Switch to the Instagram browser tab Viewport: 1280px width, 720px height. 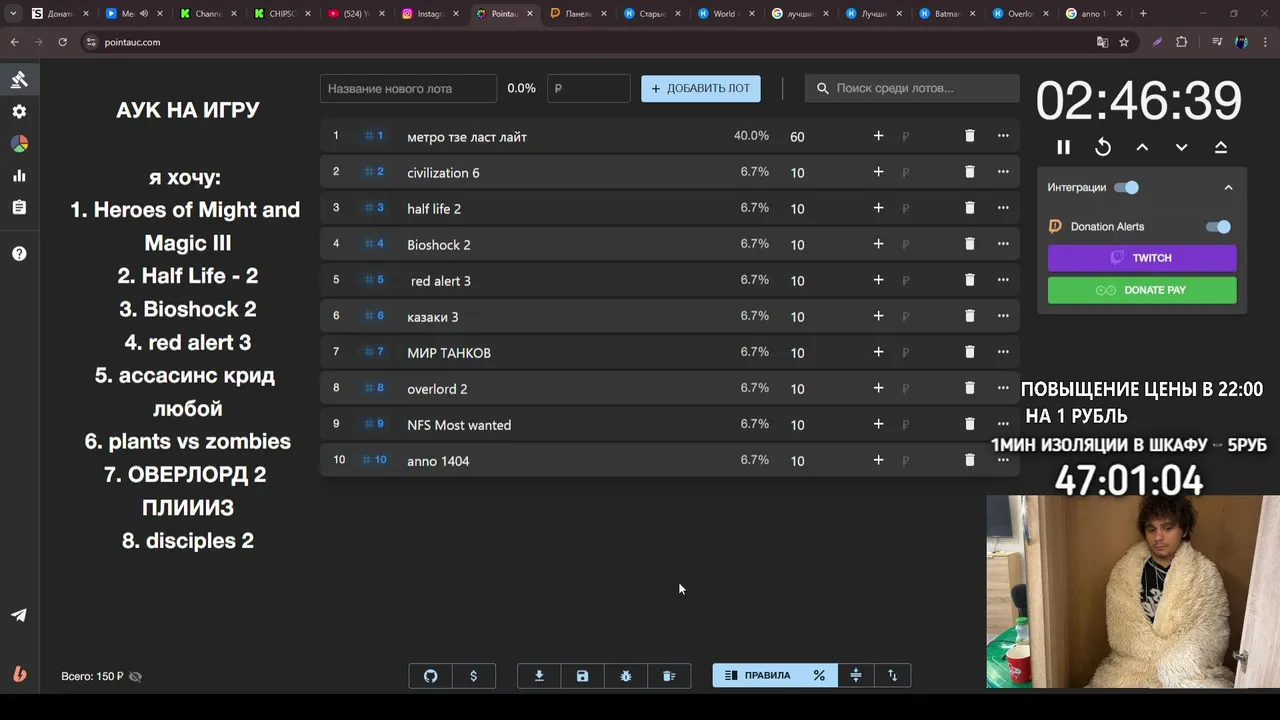pos(428,14)
